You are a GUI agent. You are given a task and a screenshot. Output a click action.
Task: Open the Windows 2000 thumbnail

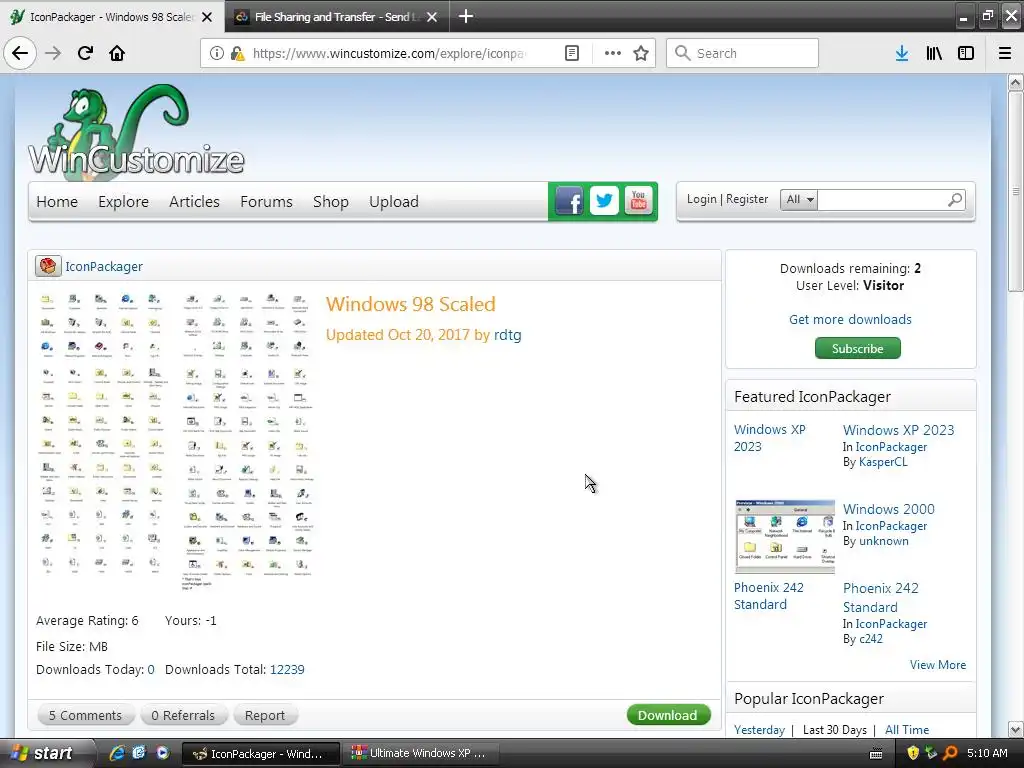tap(785, 536)
